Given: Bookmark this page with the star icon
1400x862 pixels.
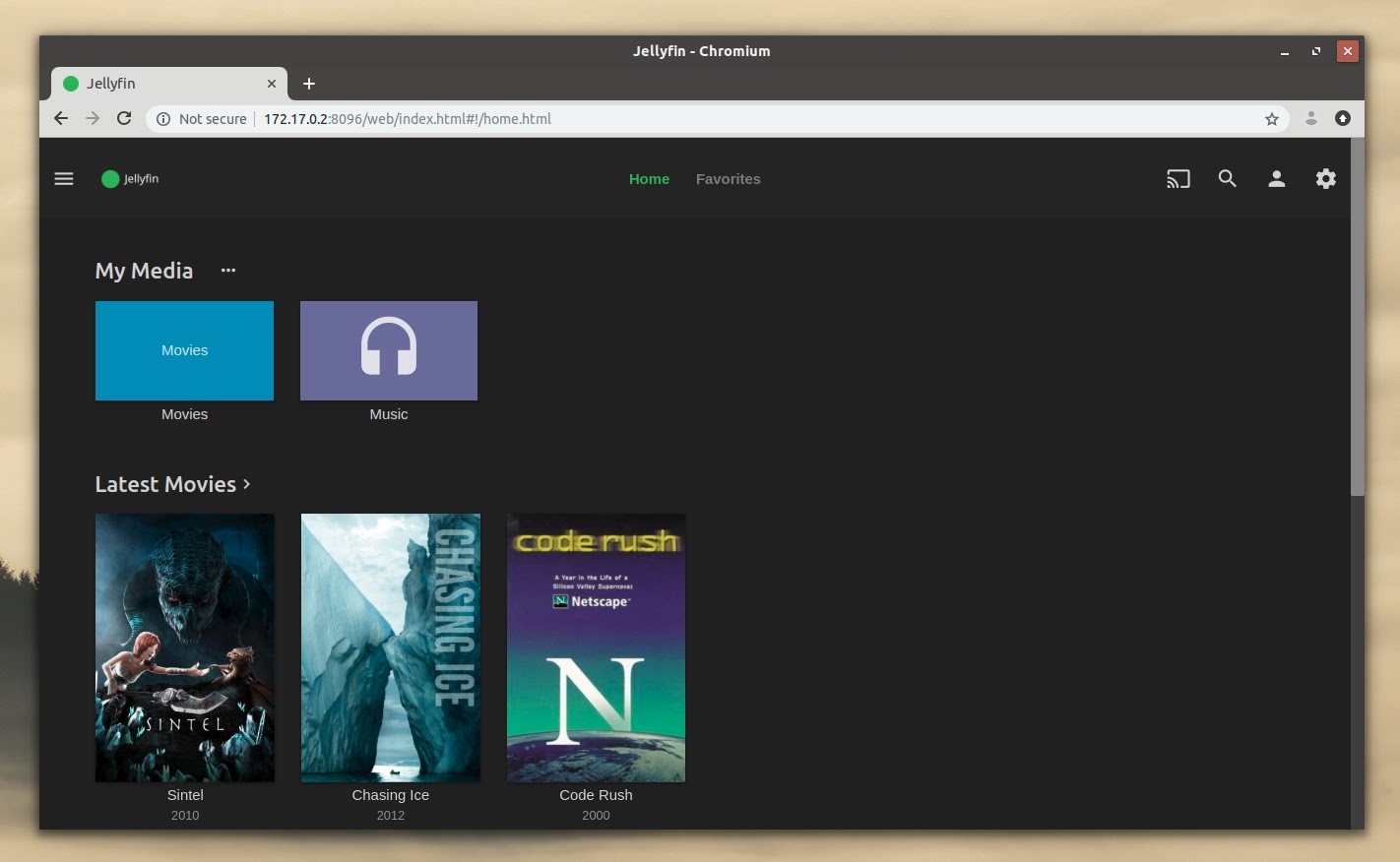Looking at the screenshot, I should click(1272, 118).
